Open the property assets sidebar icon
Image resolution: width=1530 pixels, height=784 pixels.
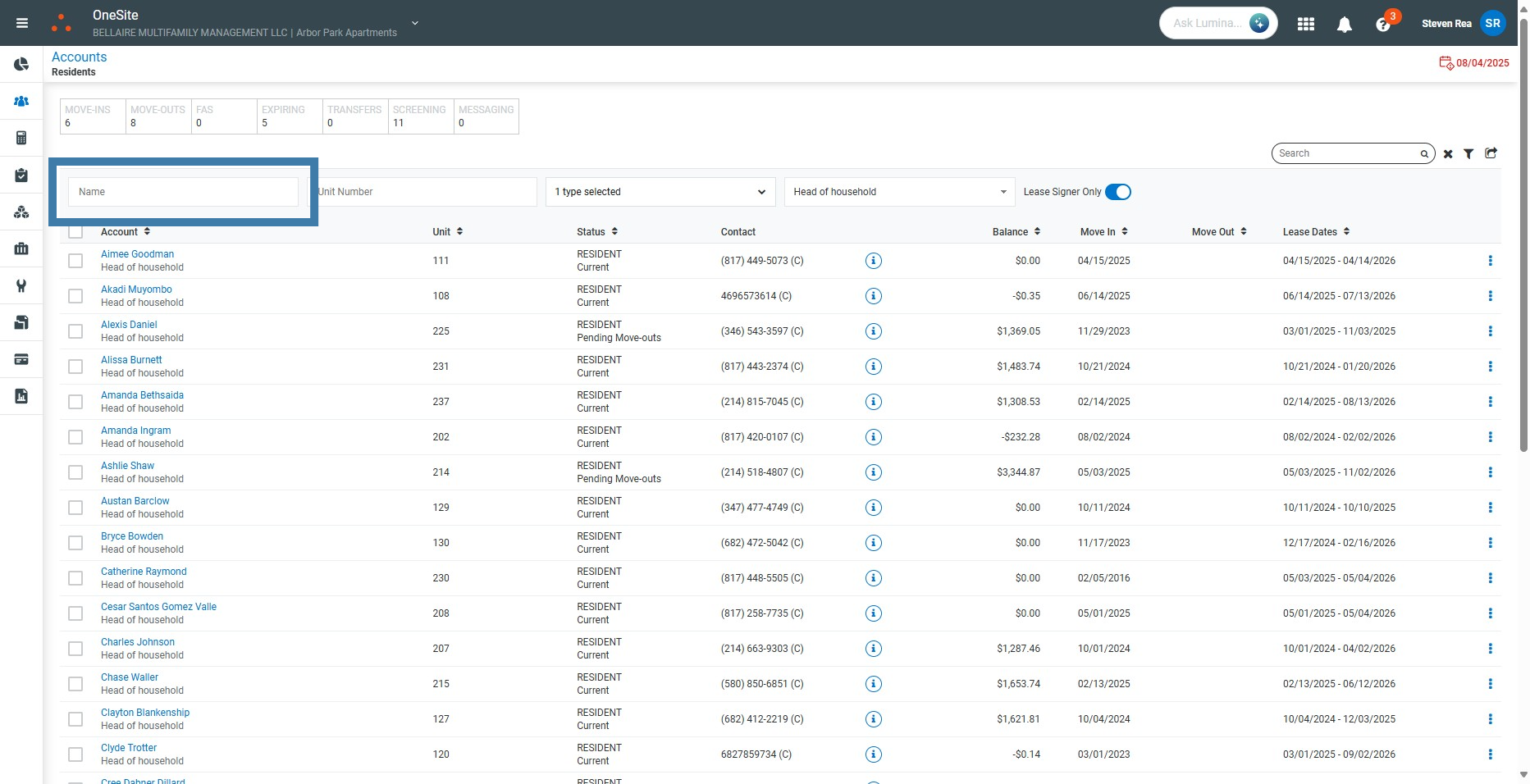click(x=21, y=212)
